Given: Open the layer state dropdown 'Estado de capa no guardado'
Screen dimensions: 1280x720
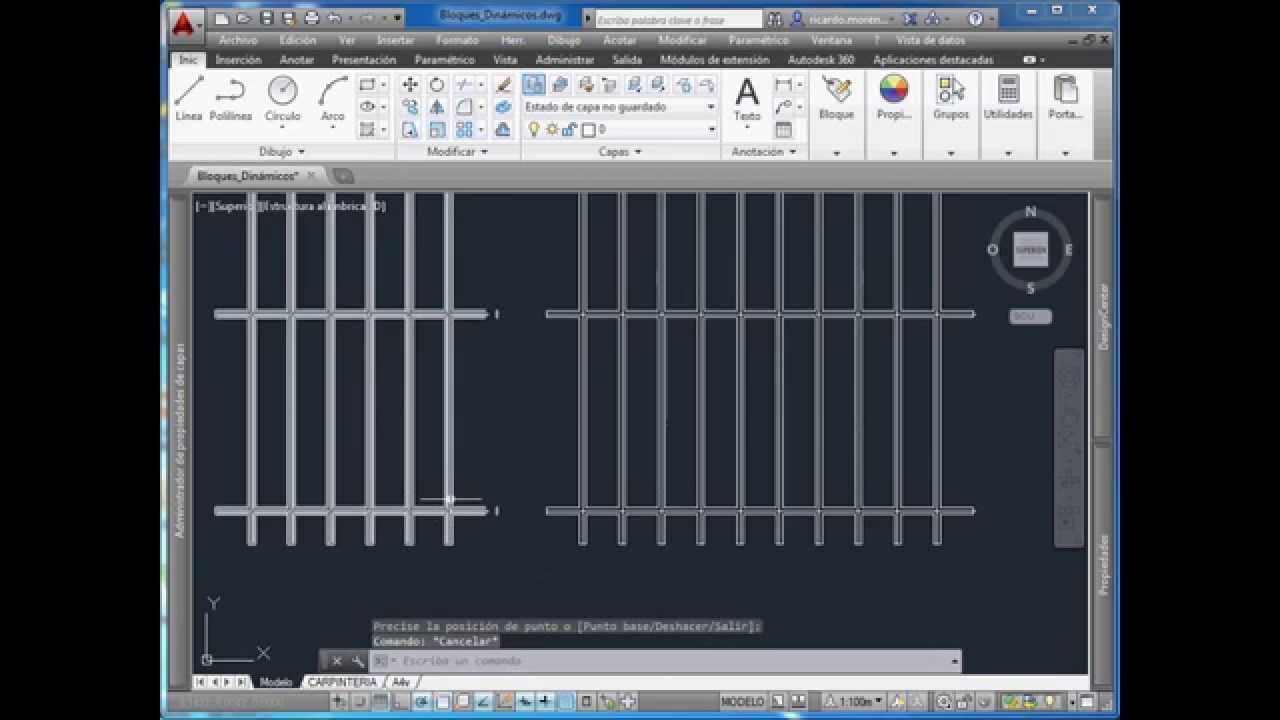Looking at the screenshot, I should (620, 107).
